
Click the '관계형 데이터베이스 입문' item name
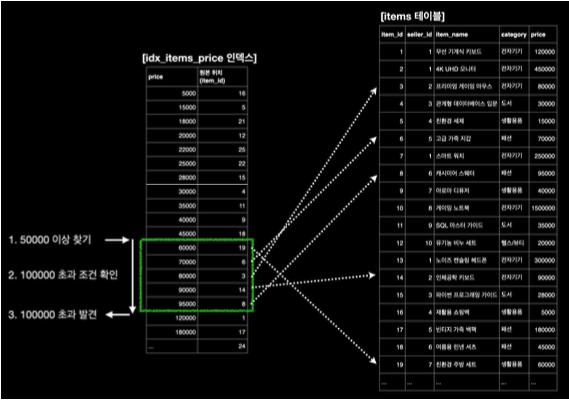click(x=466, y=104)
